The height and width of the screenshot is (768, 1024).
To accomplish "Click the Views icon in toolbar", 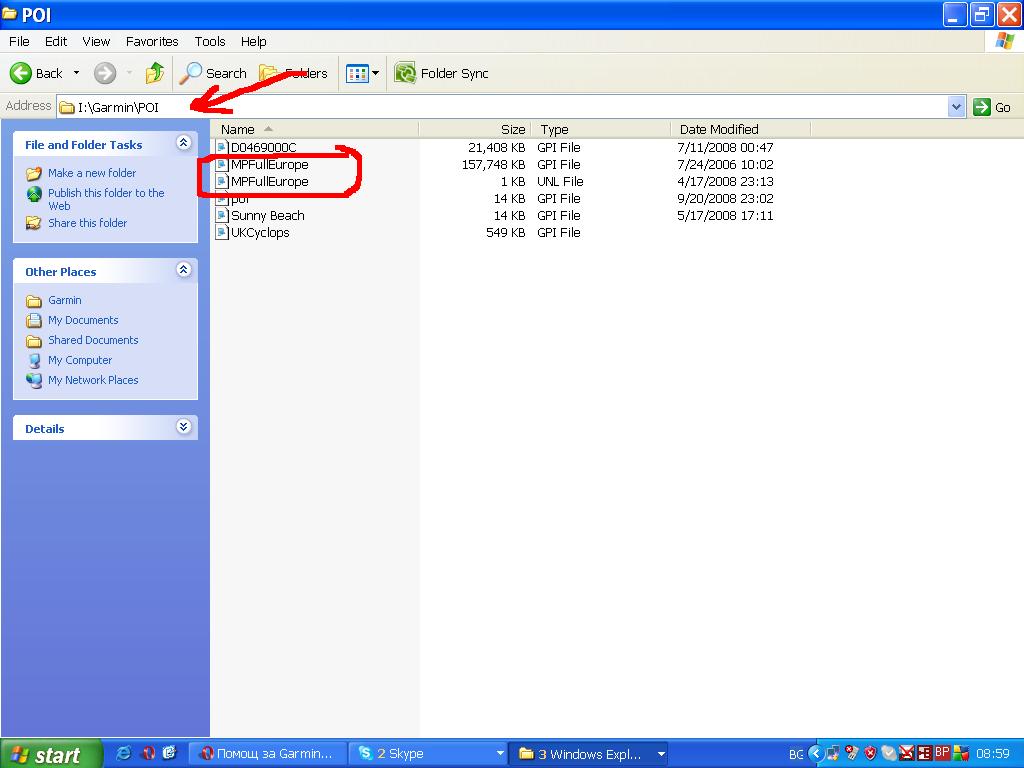I will pyautogui.click(x=356, y=73).
